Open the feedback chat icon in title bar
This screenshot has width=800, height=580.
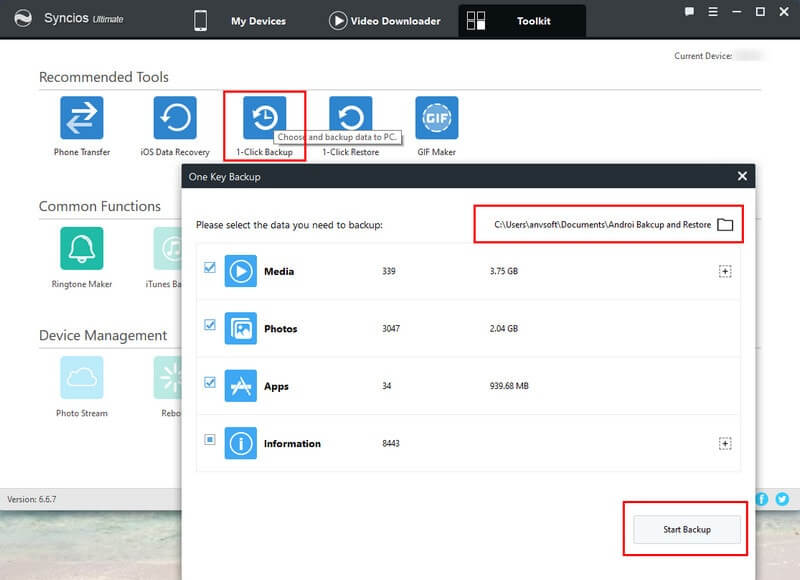pyautogui.click(x=689, y=12)
